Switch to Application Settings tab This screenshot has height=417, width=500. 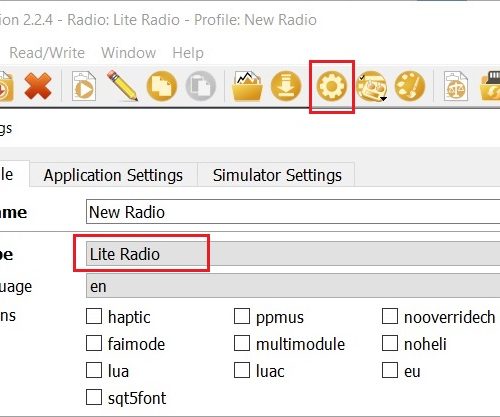[113, 175]
